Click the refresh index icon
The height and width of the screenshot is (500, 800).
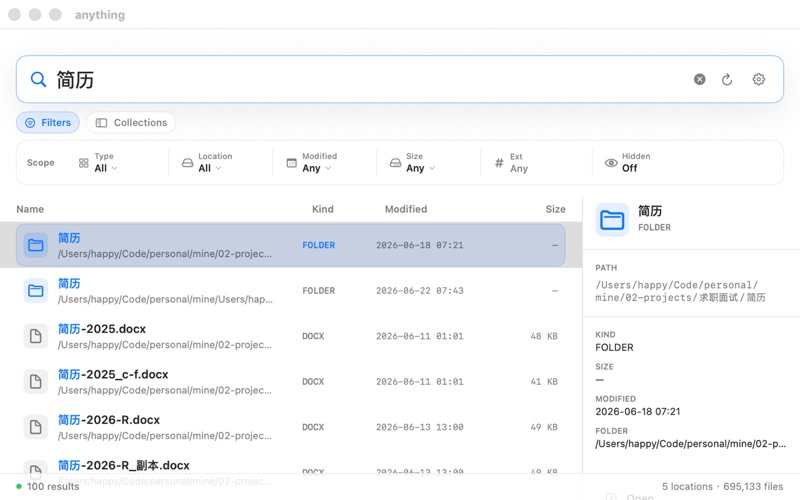(727, 79)
